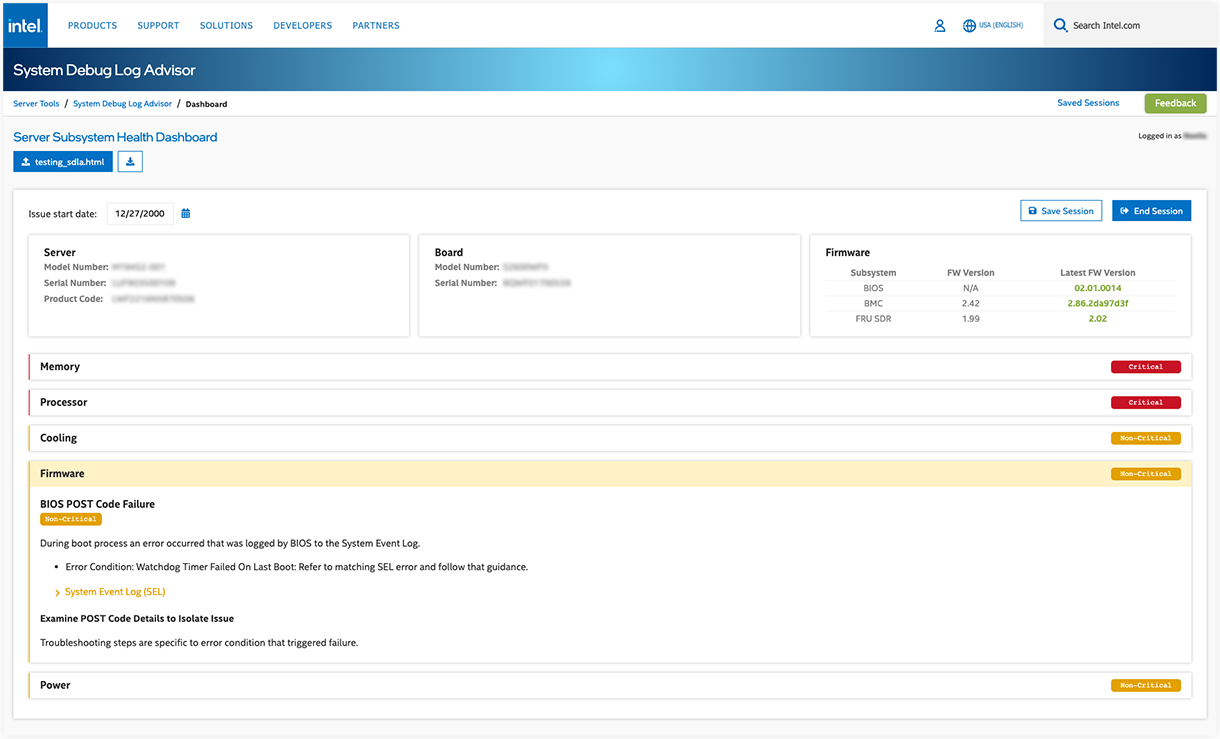Open the Products menu

coord(92,26)
